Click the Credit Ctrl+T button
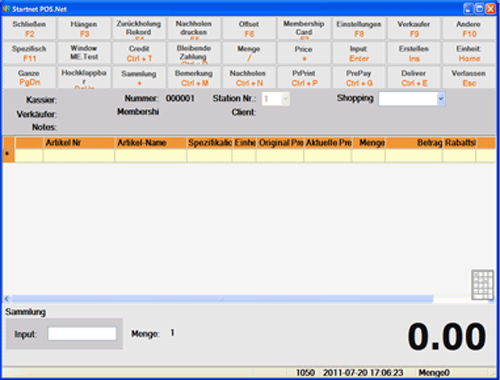The height and width of the screenshot is (380, 500). (x=139, y=53)
